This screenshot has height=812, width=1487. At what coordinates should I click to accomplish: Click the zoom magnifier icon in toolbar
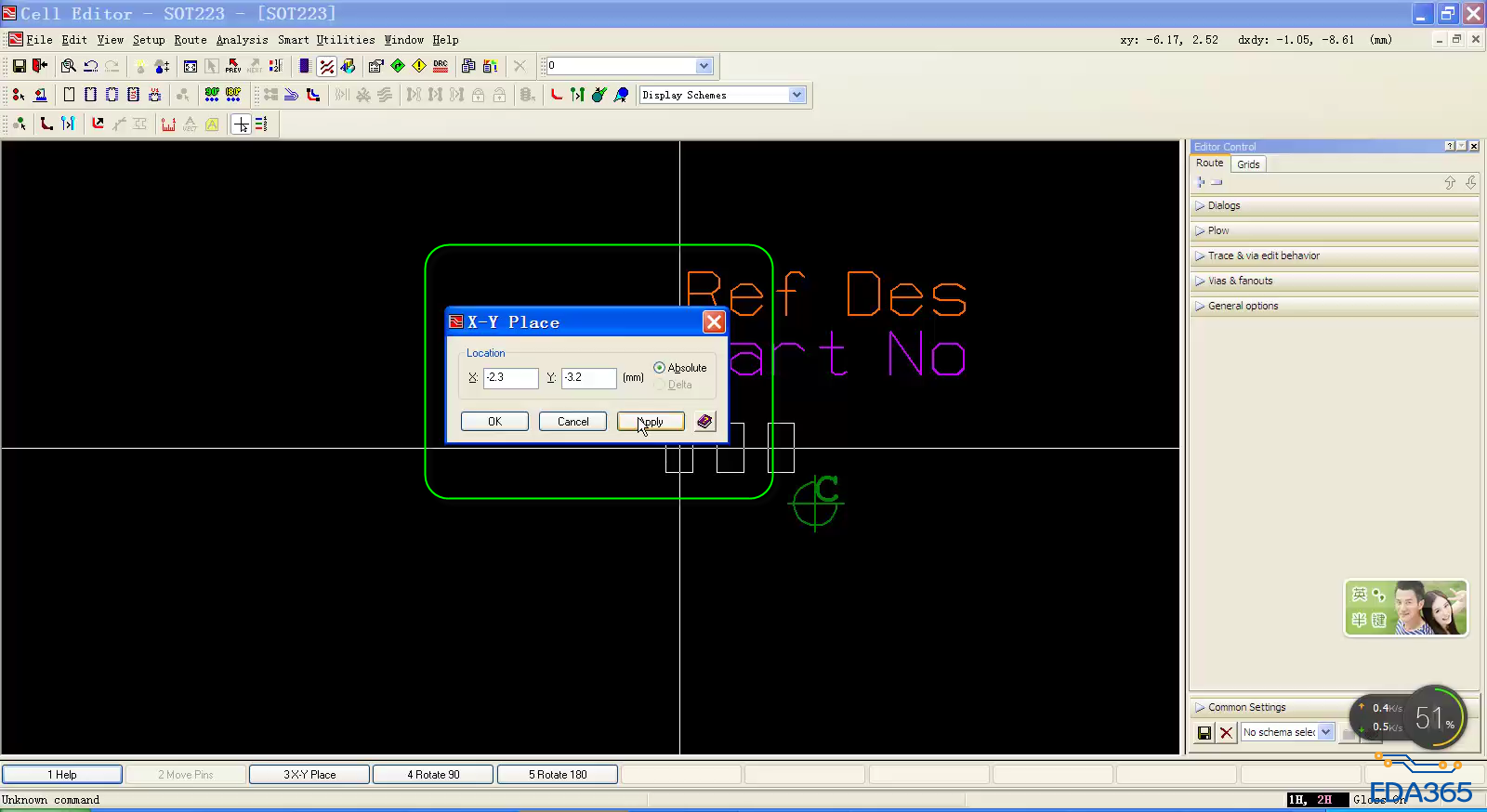click(x=68, y=66)
